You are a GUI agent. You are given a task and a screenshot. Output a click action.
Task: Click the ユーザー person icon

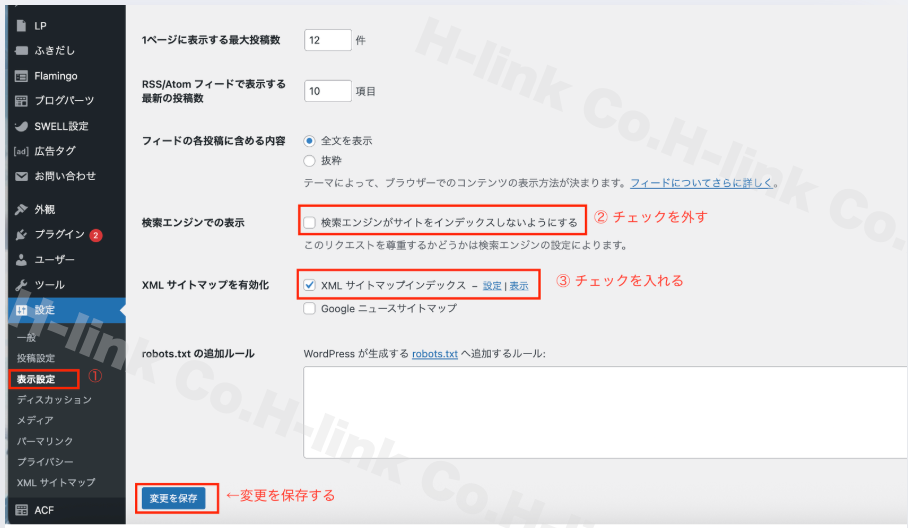tap(21, 259)
